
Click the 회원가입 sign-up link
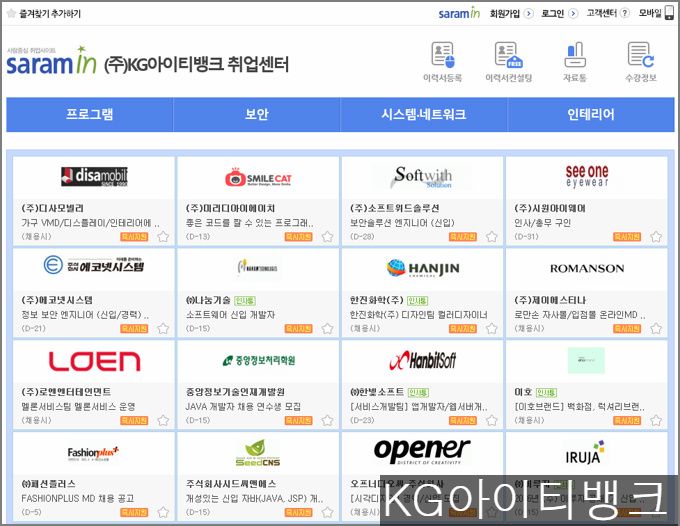504,13
